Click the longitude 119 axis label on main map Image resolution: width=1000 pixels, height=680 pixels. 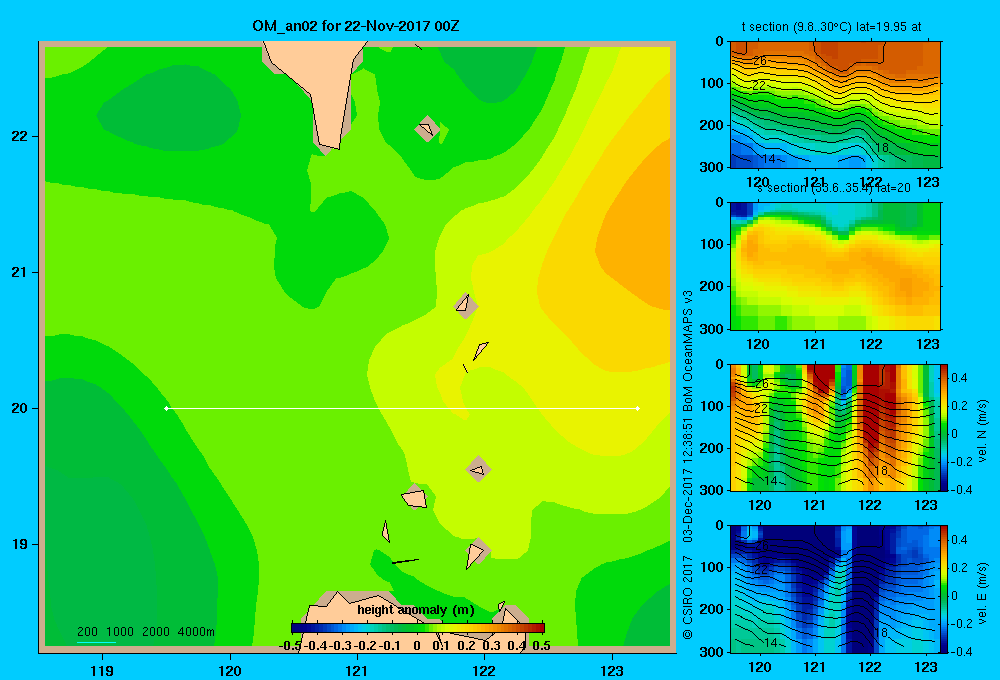tap(102, 670)
